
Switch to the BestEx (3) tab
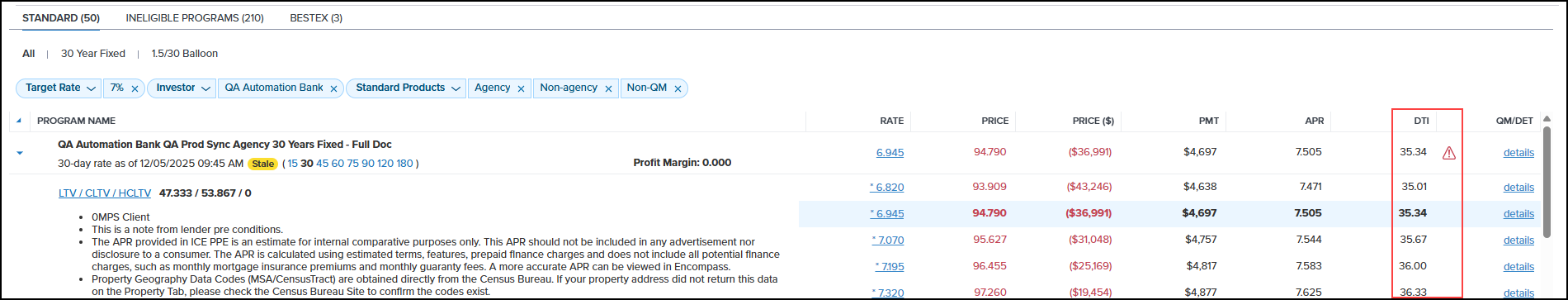tap(316, 17)
